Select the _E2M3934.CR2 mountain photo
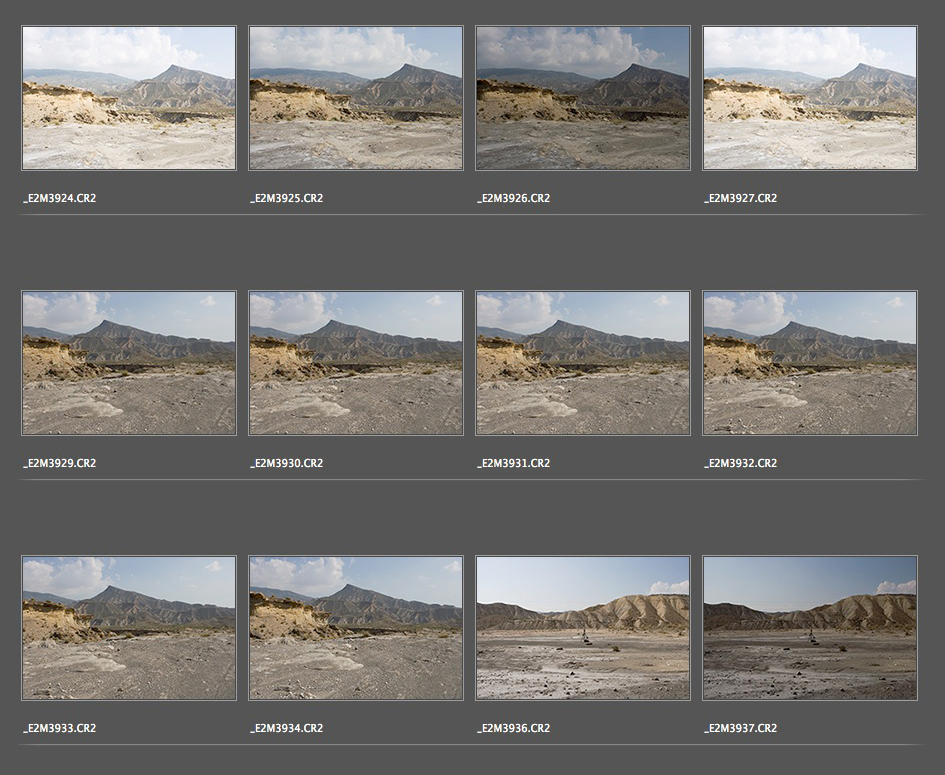The height and width of the screenshot is (775, 945). click(x=356, y=628)
